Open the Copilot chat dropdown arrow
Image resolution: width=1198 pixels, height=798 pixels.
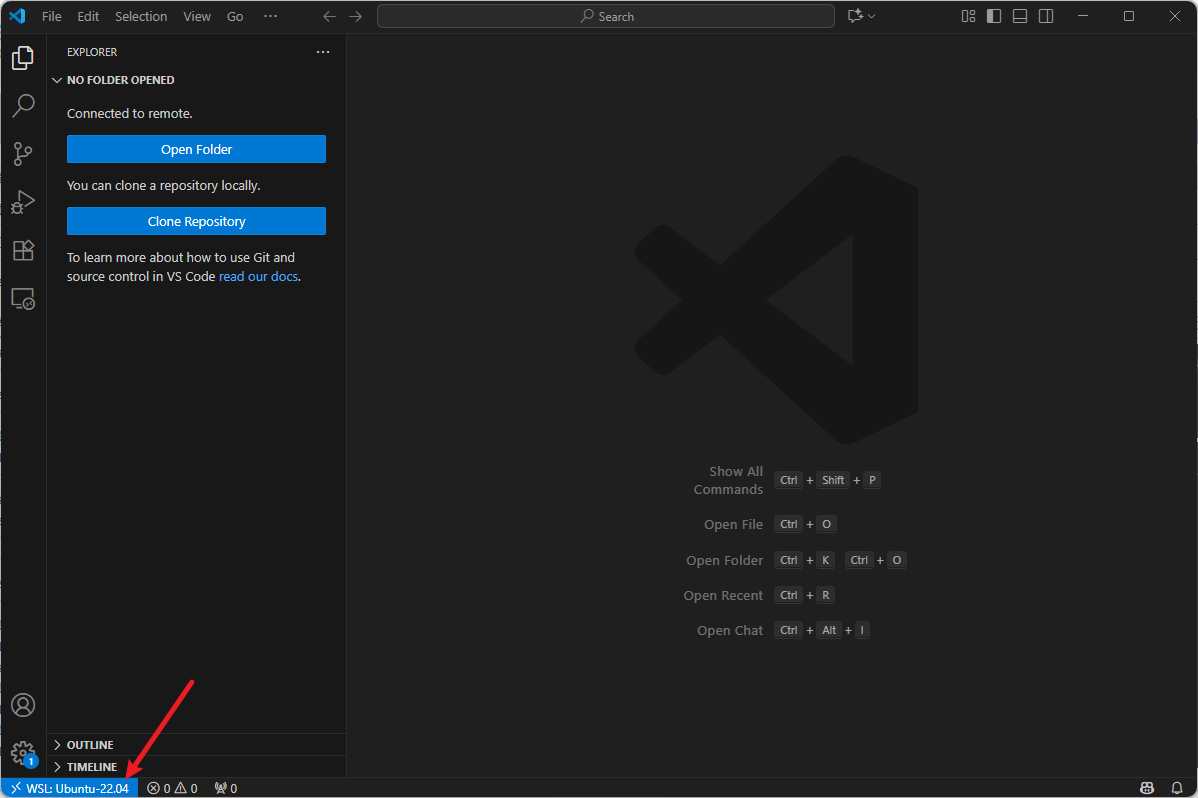pos(872,16)
